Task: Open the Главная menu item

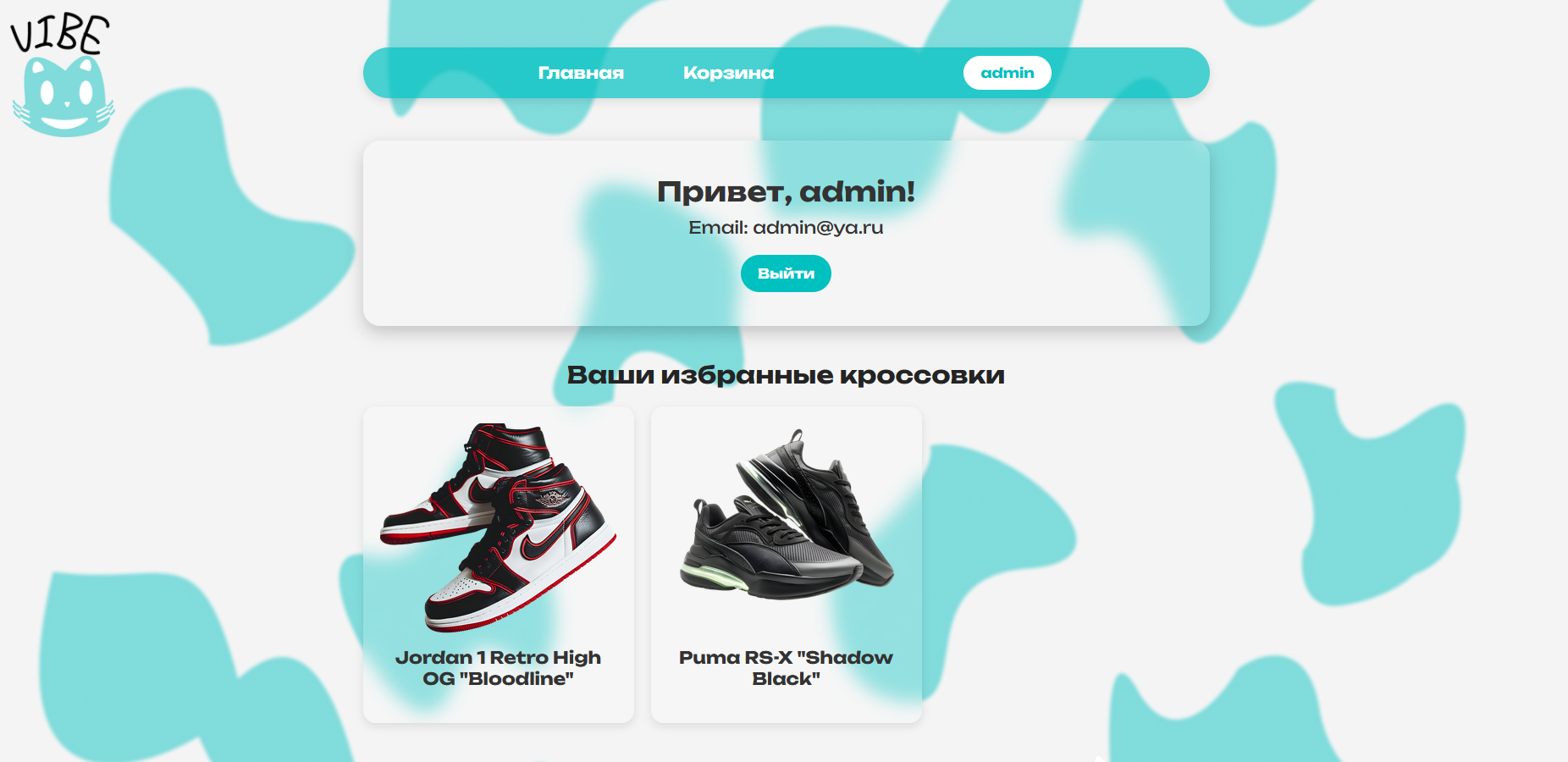Action: click(x=581, y=73)
